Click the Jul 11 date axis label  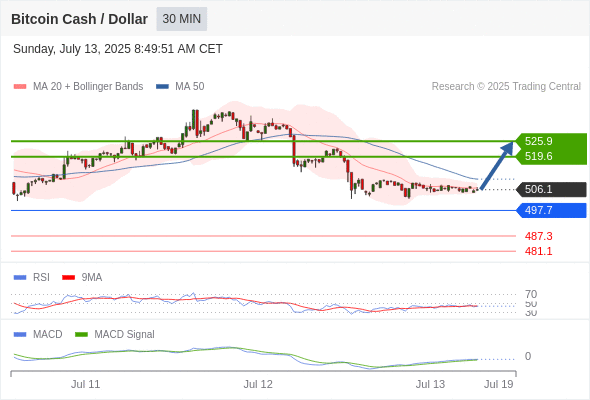coord(85,384)
